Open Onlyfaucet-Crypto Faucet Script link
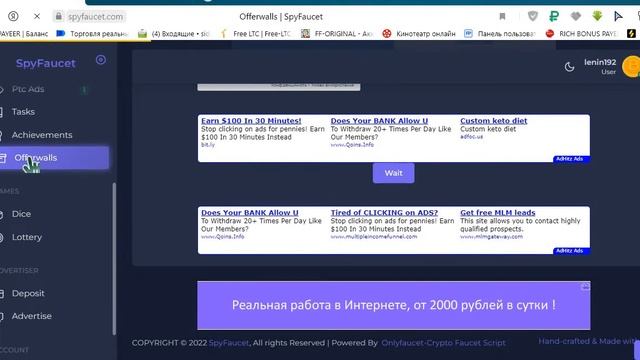The height and width of the screenshot is (360, 640). (x=443, y=343)
